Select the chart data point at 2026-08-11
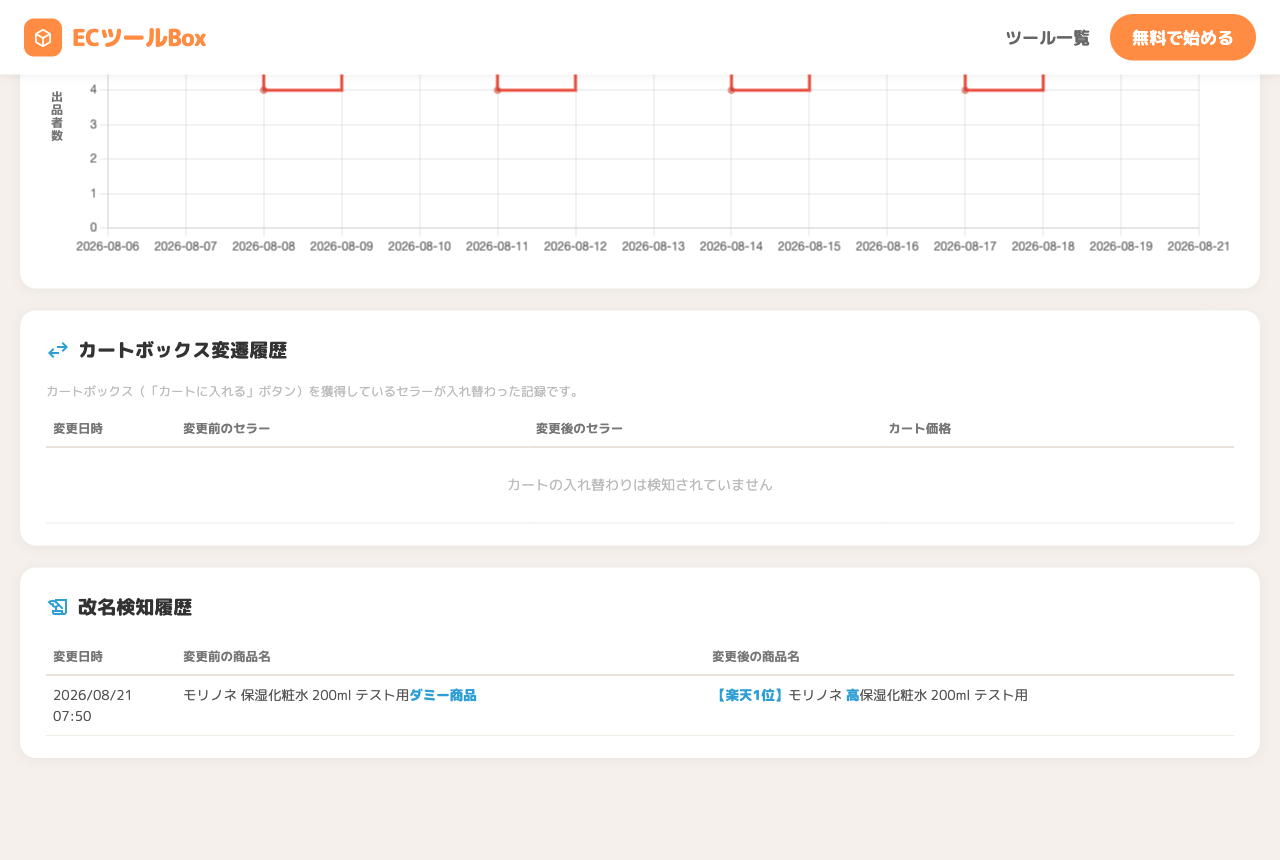Viewport: 1280px width, 860px height. point(497,90)
